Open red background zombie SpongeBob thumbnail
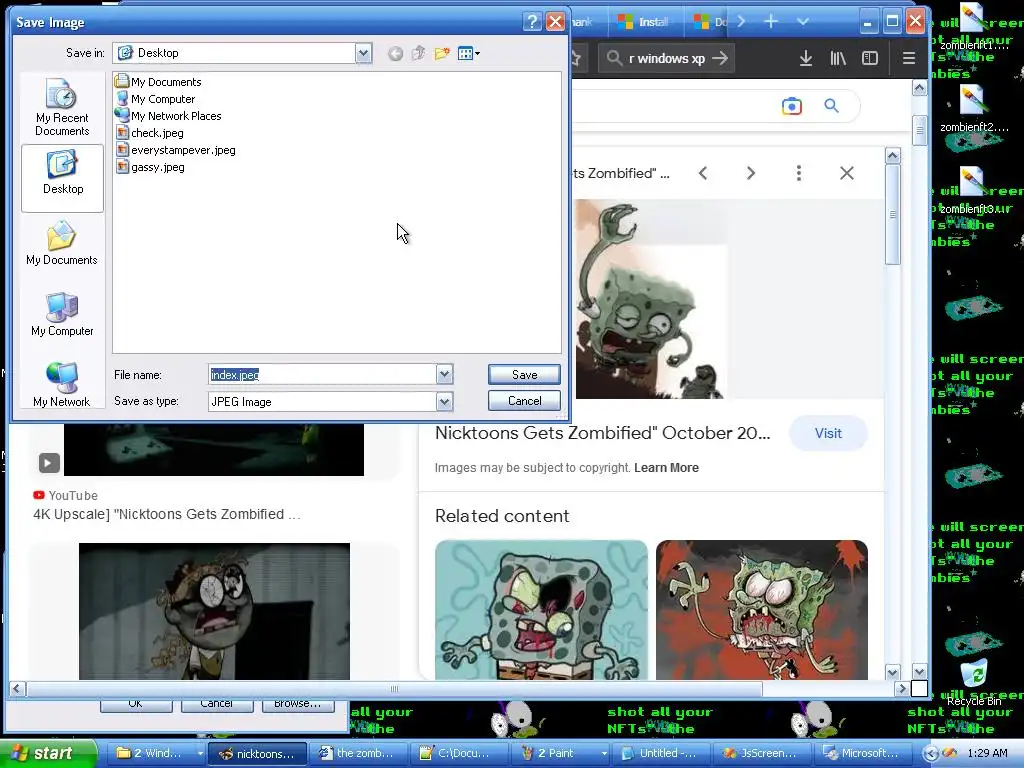1024x768 pixels. click(x=761, y=610)
